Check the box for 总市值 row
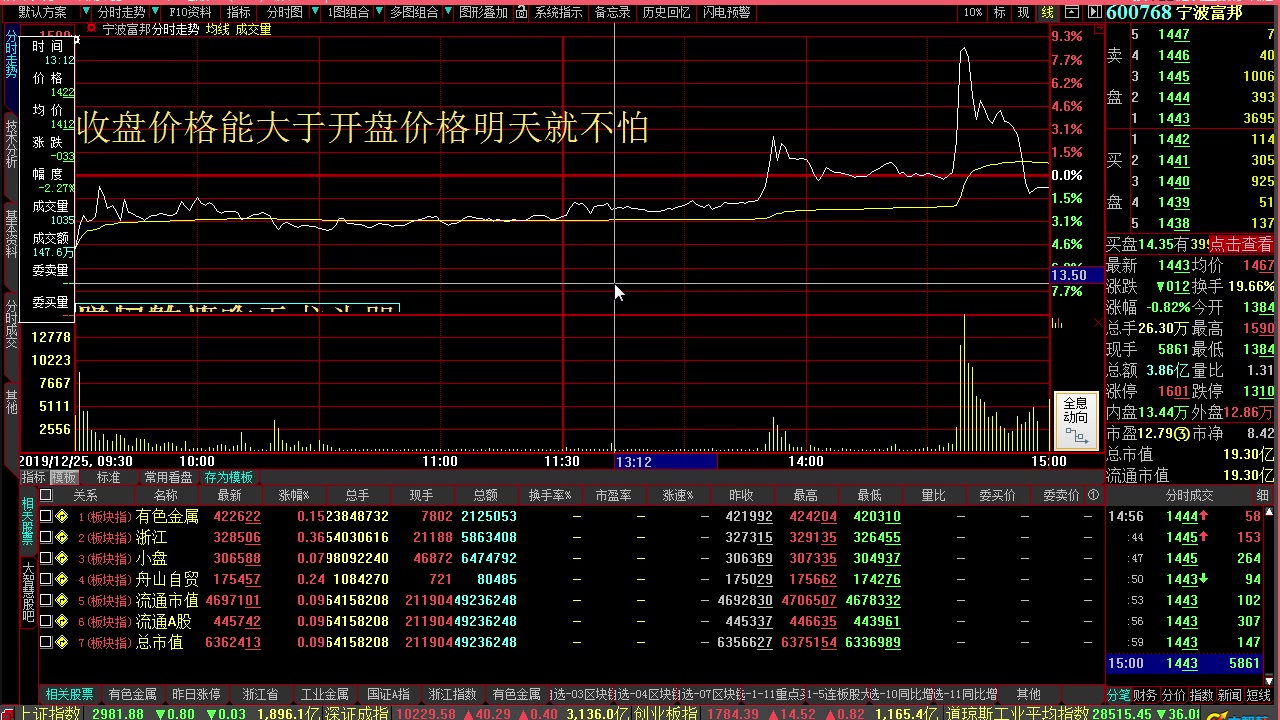The image size is (1280, 720). 45,643
